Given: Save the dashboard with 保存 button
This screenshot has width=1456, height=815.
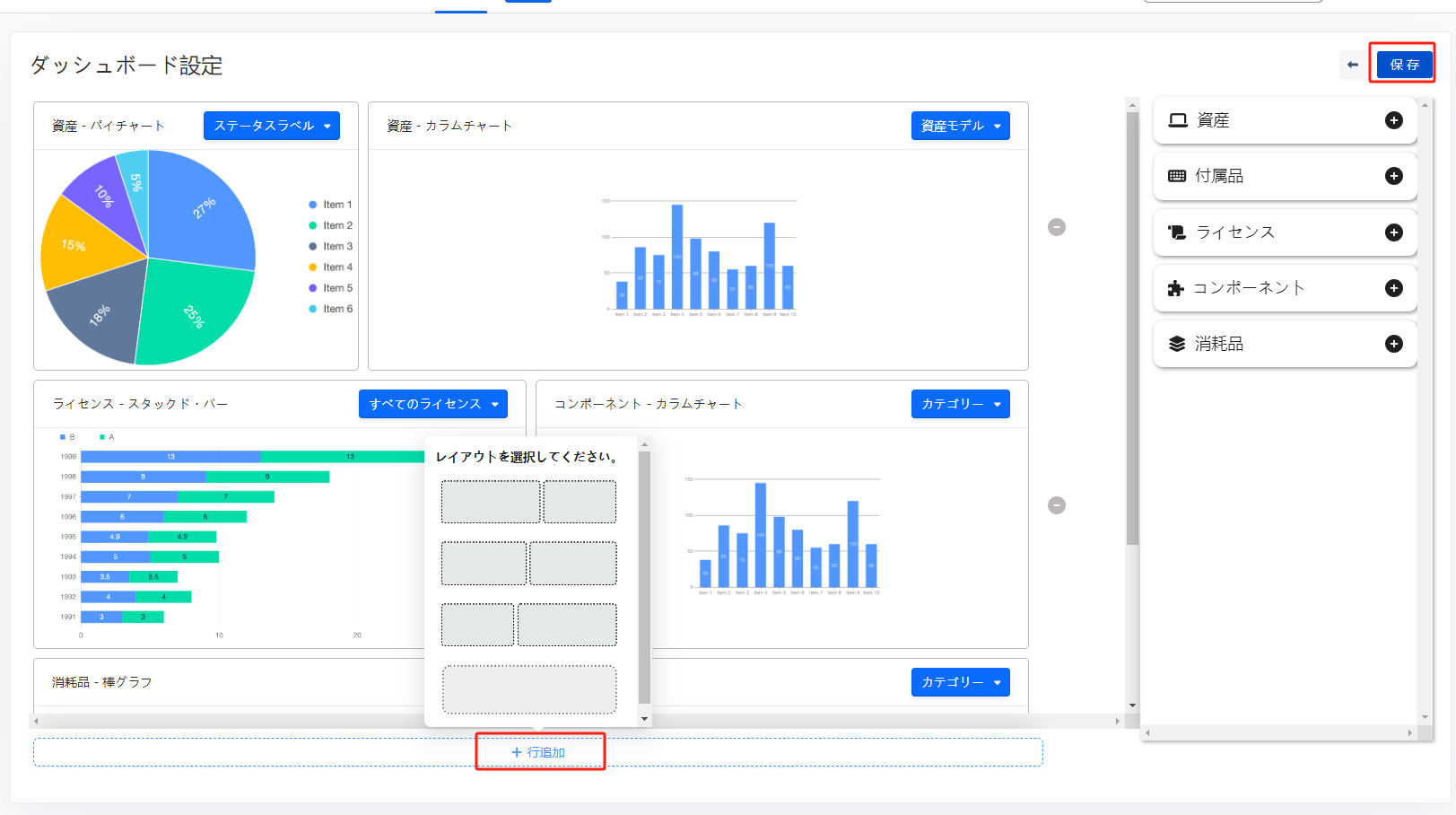Looking at the screenshot, I should [x=1404, y=65].
